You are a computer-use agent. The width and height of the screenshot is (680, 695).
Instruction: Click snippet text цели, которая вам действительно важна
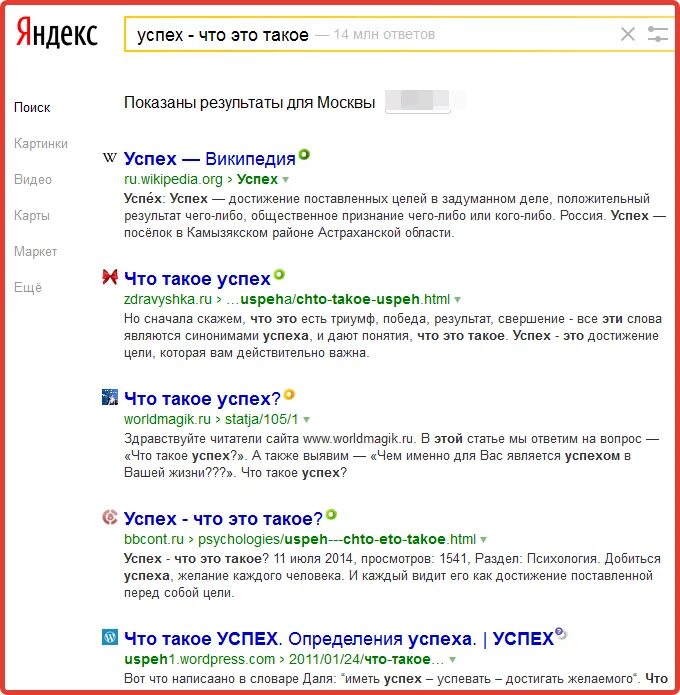pyautogui.click(x=246, y=353)
